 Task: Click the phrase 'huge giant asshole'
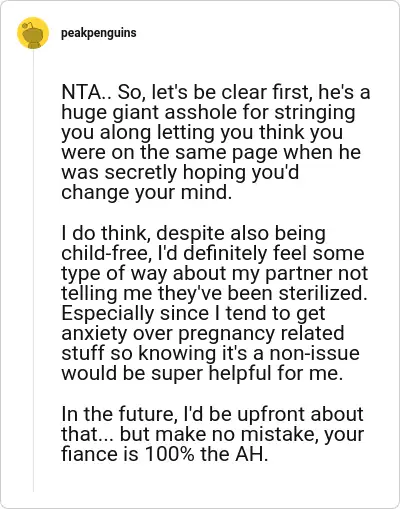pyautogui.click(x=149, y=113)
